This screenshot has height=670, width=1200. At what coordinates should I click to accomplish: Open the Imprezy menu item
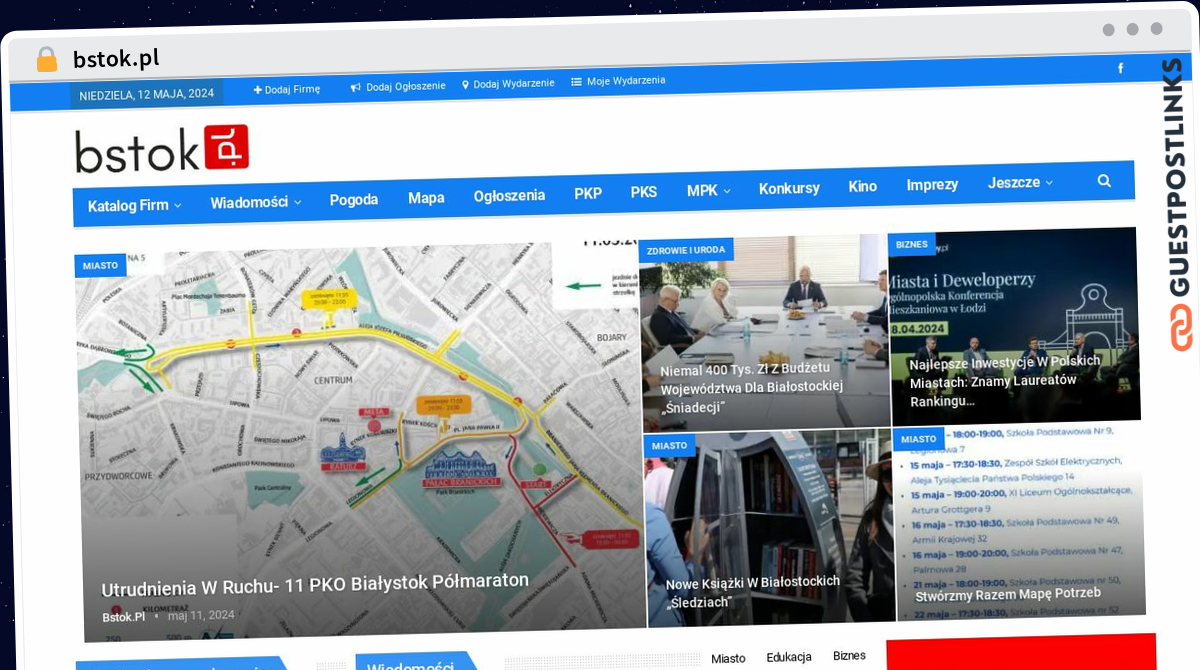pyautogui.click(x=932, y=185)
